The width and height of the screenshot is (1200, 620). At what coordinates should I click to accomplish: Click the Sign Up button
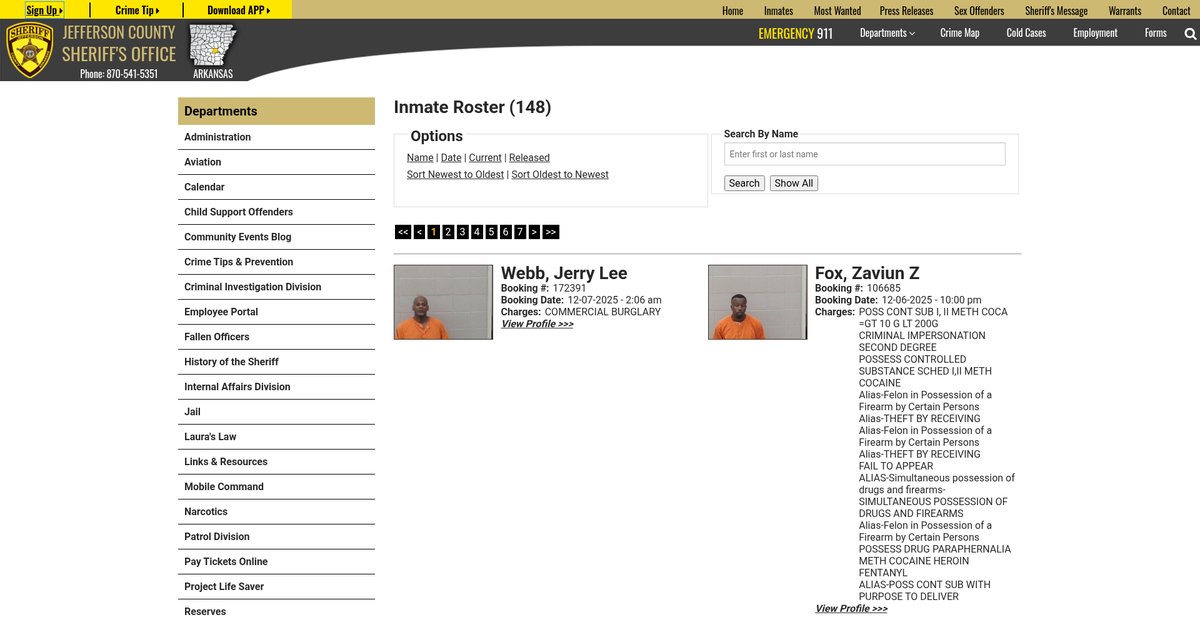[44, 10]
